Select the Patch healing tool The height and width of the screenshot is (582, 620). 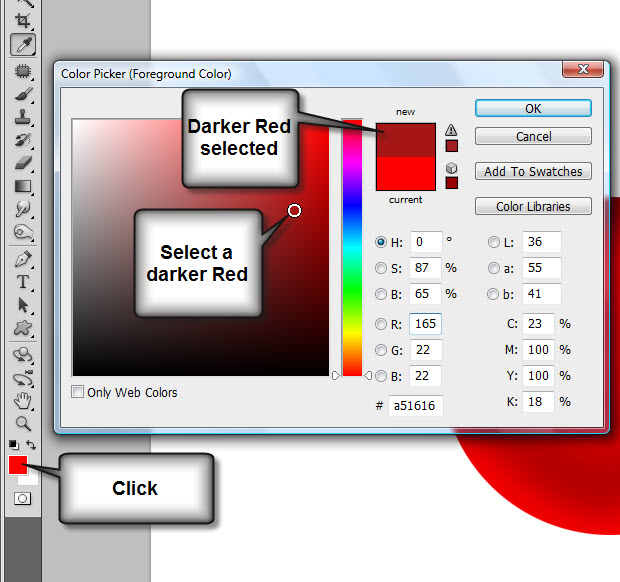pos(23,71)
